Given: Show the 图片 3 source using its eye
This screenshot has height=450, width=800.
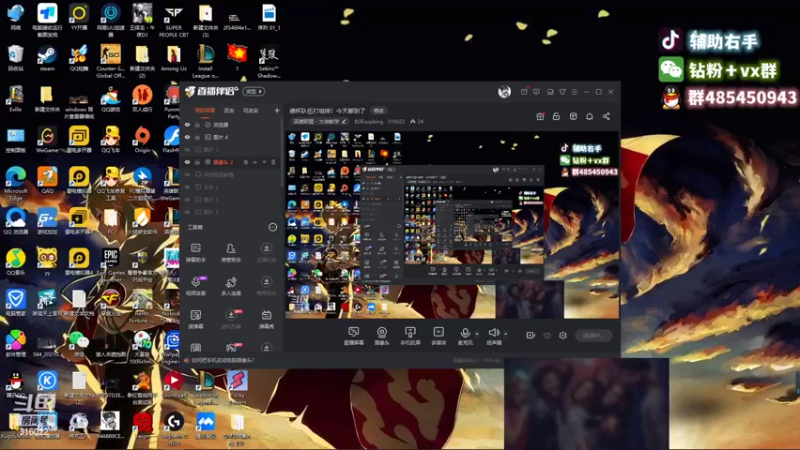Looking at the screenshot, I should click(x=187, y=212).
